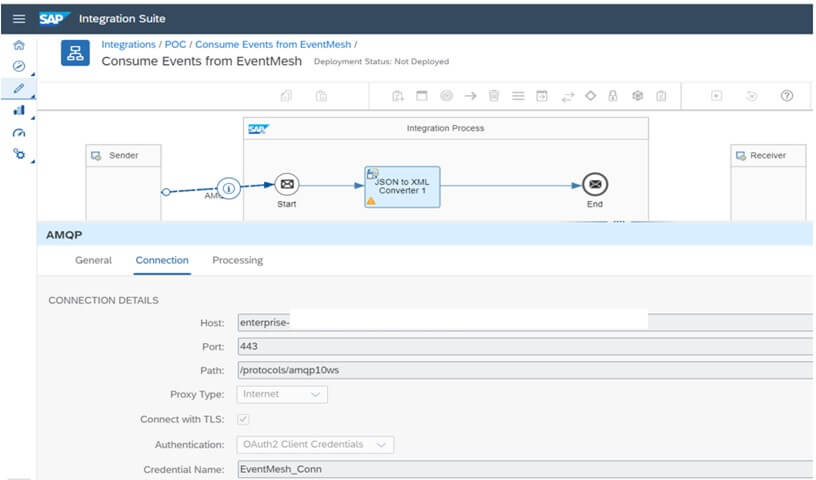Open the Help question mark icon
The width and height of the screenshot is (816, 480).
(x=787, y=96)
